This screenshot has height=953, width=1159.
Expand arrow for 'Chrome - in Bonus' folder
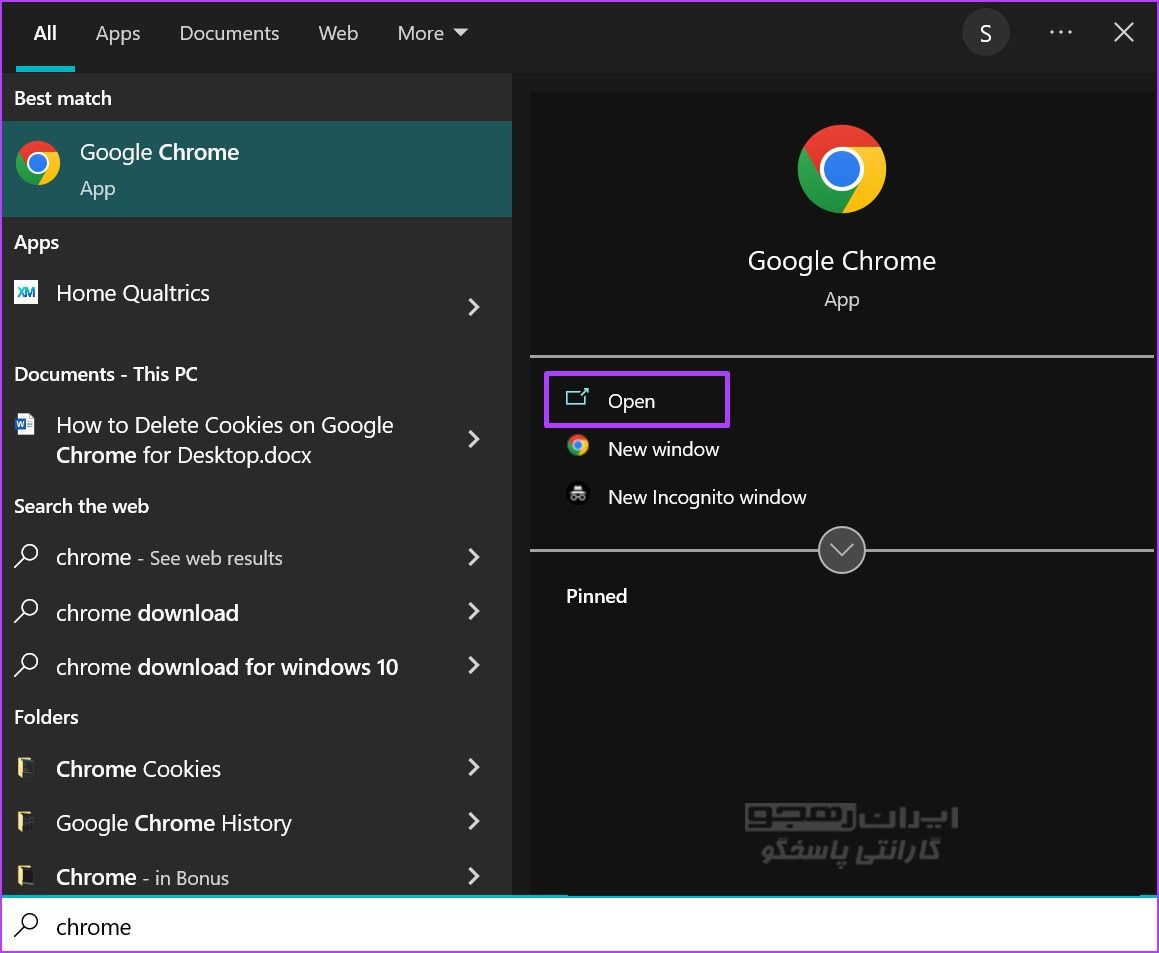[x=474, y=876]
